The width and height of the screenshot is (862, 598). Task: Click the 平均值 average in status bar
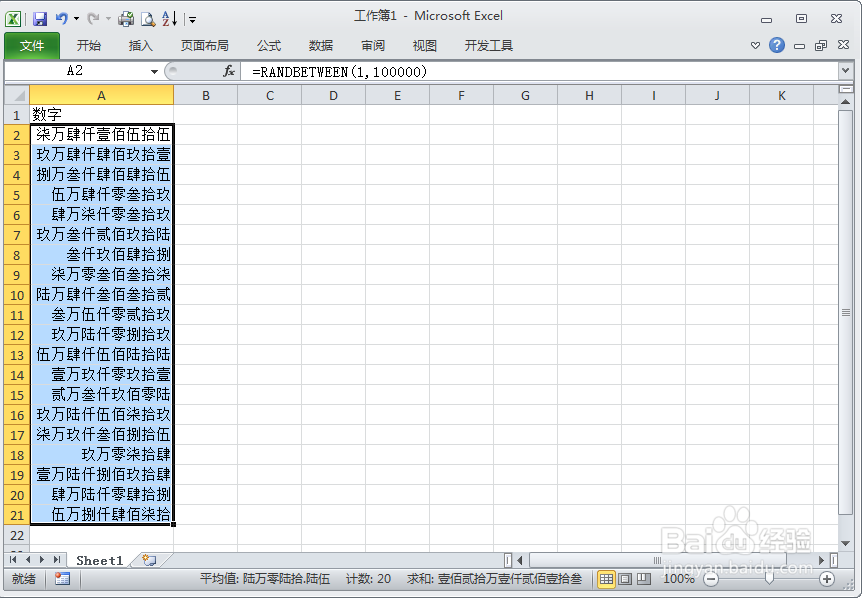point(265,579)
